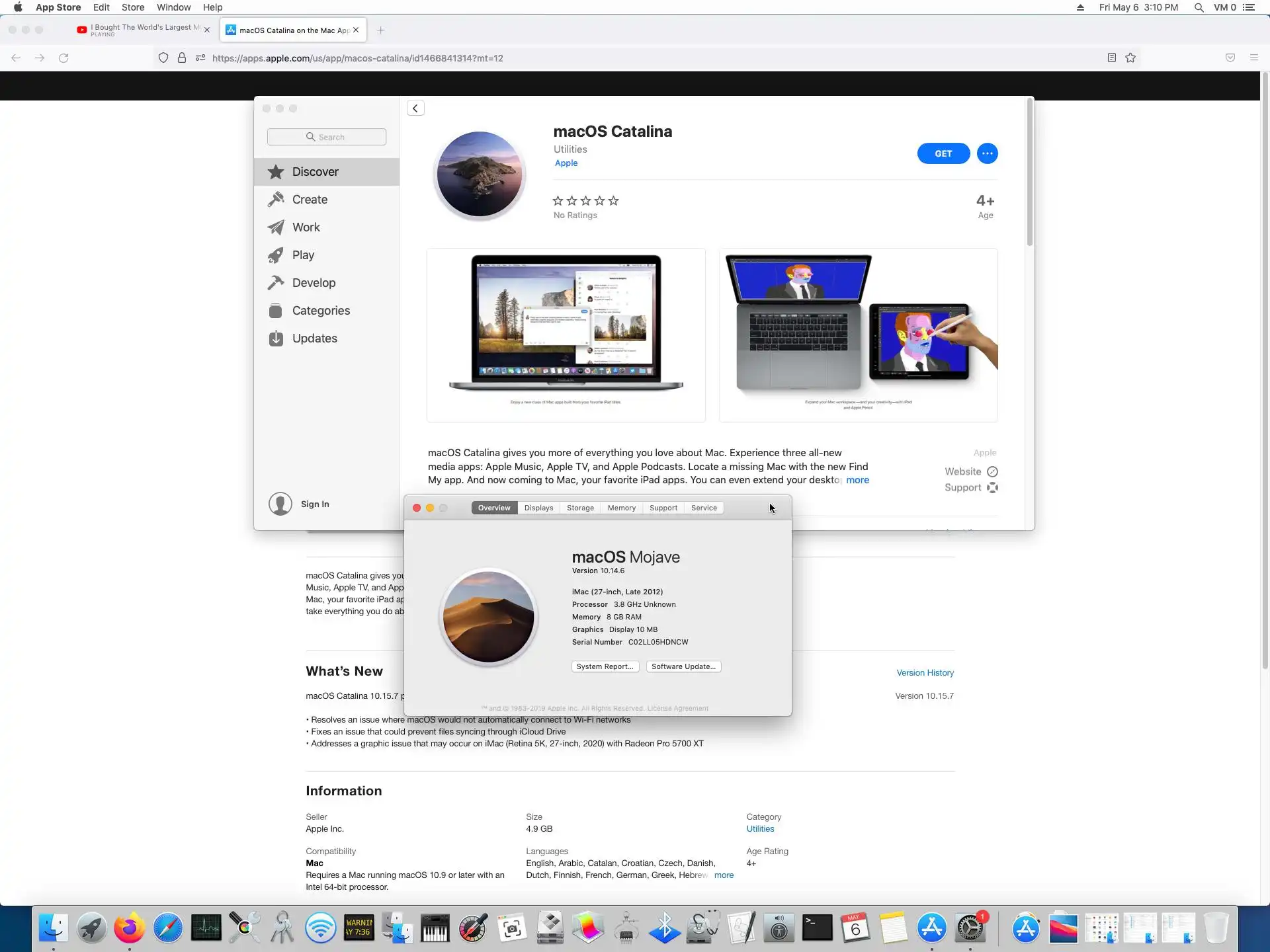The image size is (1270, 952).
Task: Click the back chevron button
Action: click(415, 108)
